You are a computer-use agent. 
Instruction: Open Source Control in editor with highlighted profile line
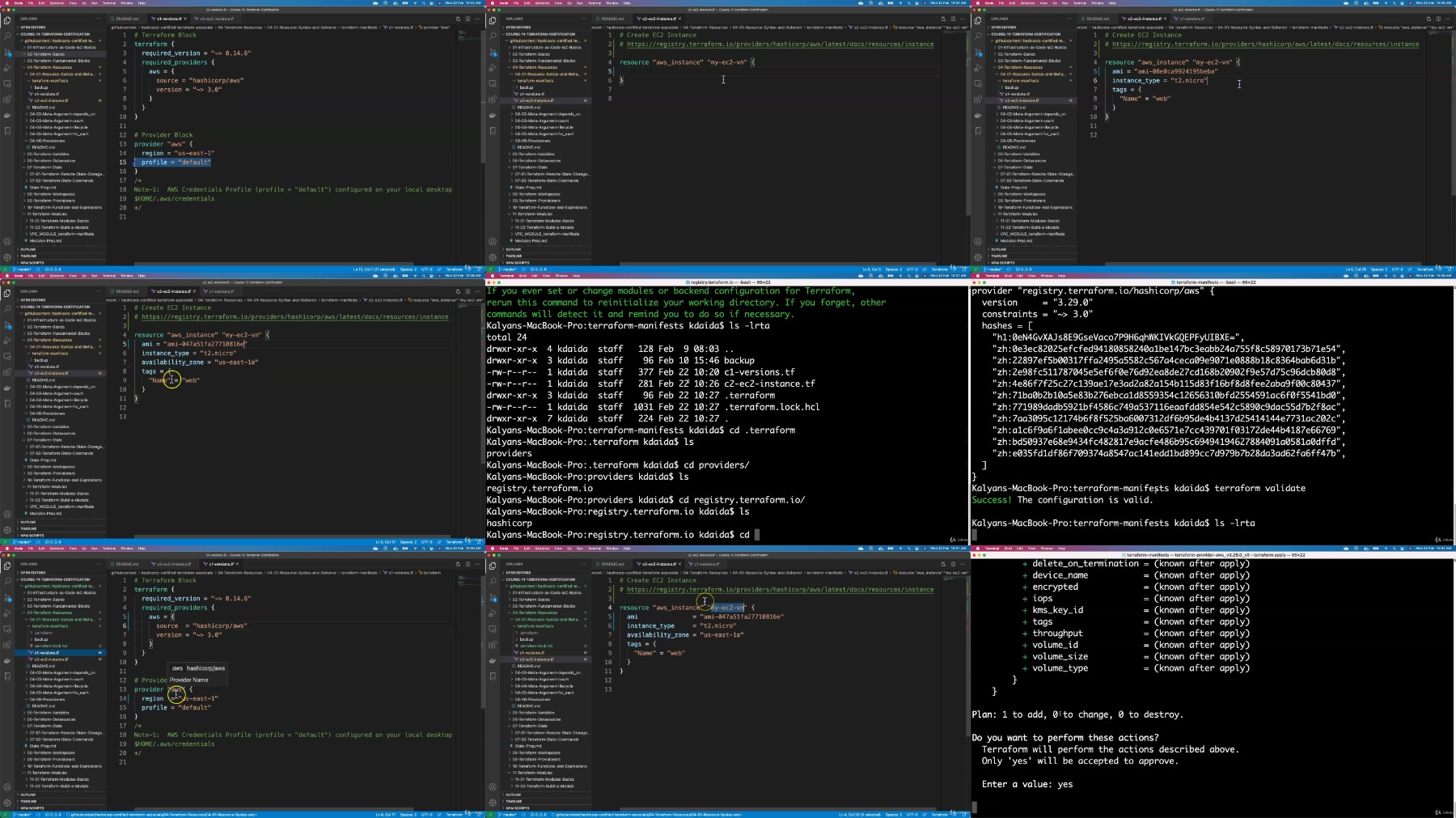point(7,53)
